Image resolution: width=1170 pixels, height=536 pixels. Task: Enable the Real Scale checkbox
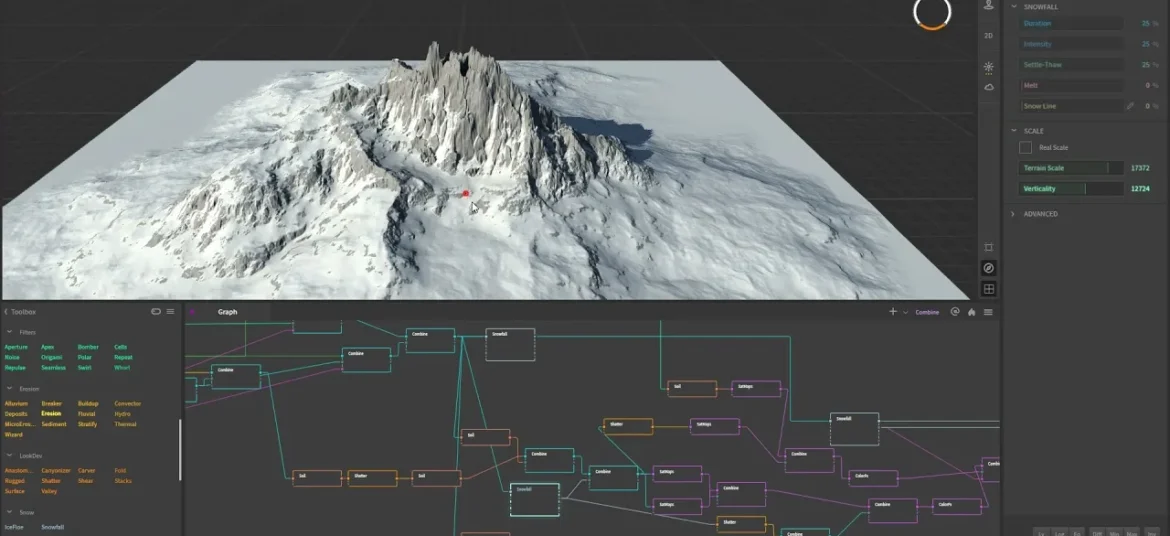pyautogui.click(x=1025, y=148)
